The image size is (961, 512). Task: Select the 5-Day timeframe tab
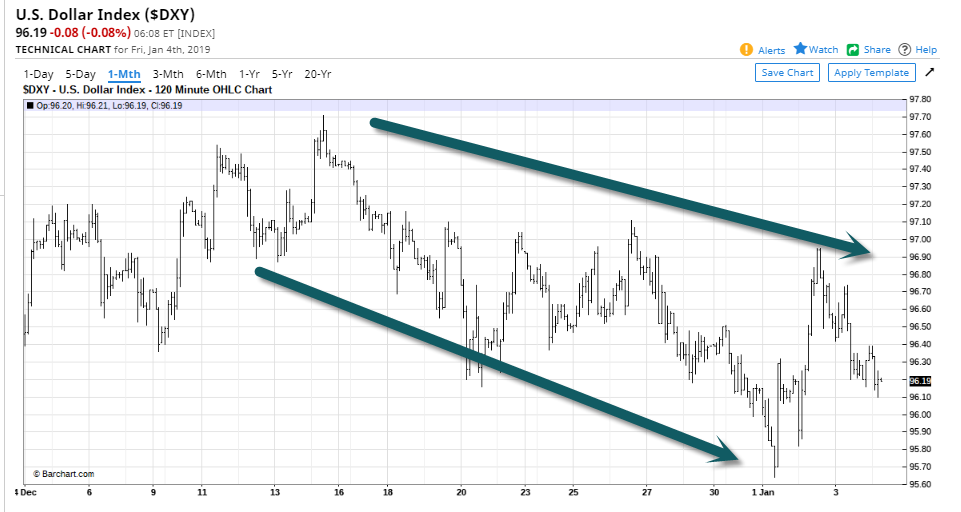(80, 74)
